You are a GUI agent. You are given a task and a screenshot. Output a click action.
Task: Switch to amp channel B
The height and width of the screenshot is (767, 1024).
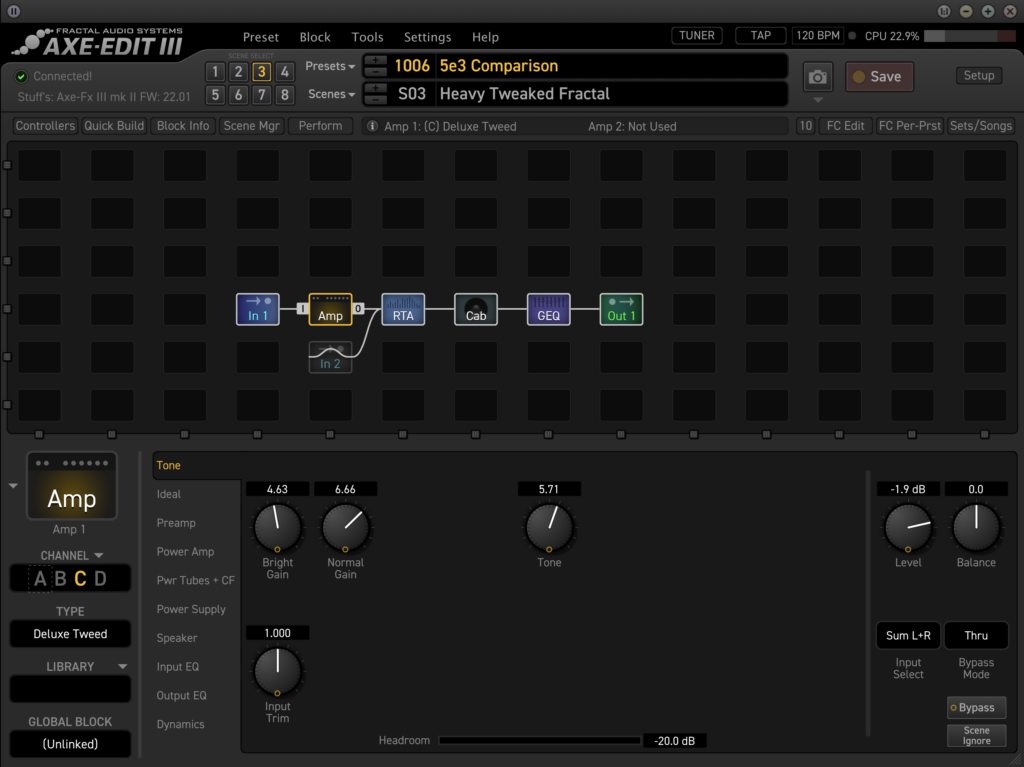coord(61,579)
